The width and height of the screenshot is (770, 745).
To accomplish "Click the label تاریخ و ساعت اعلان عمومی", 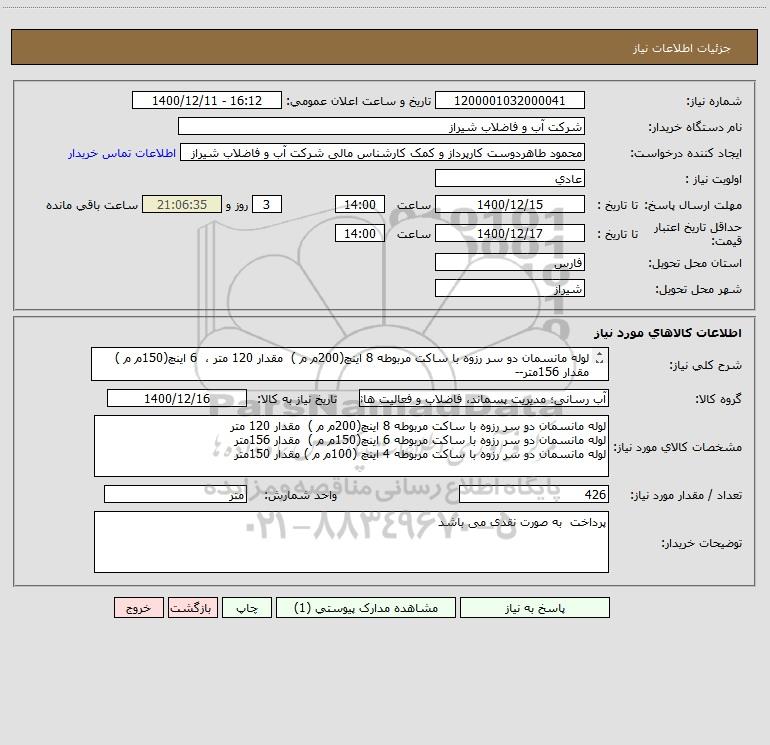I will tap(358, 101).
